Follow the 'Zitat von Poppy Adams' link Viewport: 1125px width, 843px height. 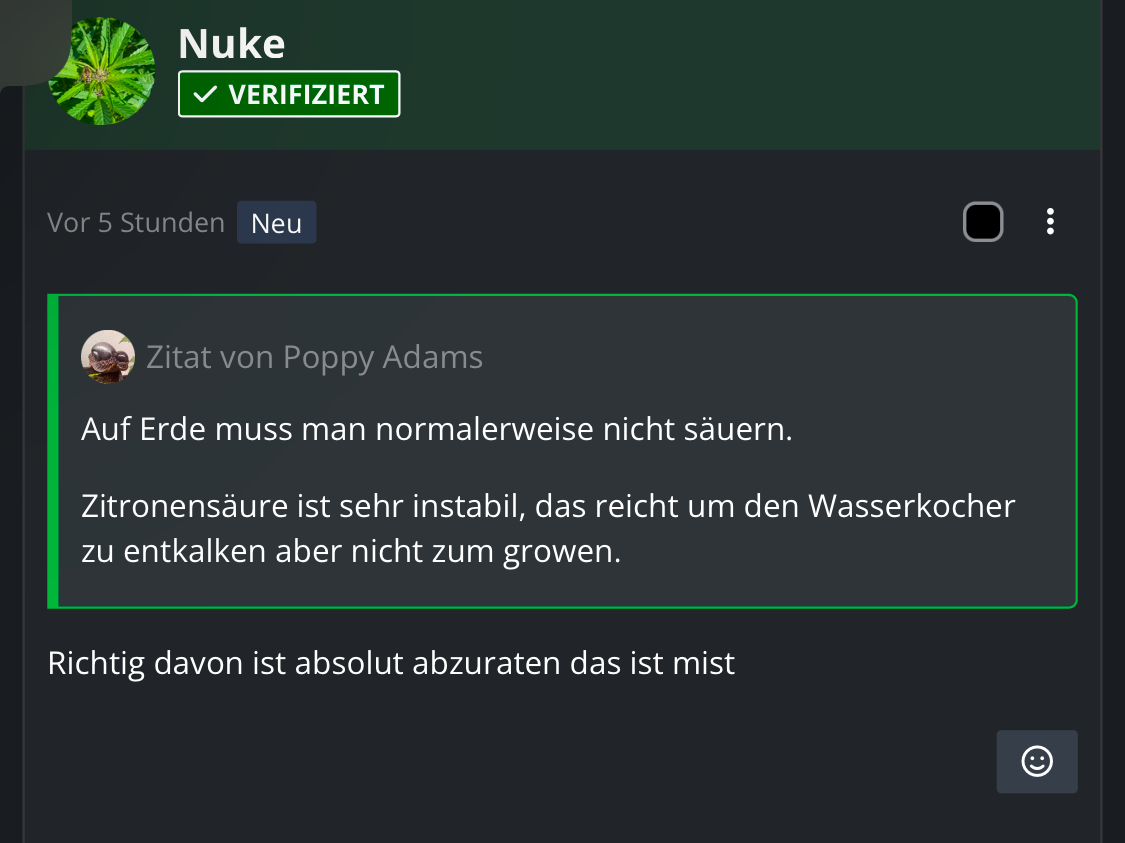[x=314, y=357]
